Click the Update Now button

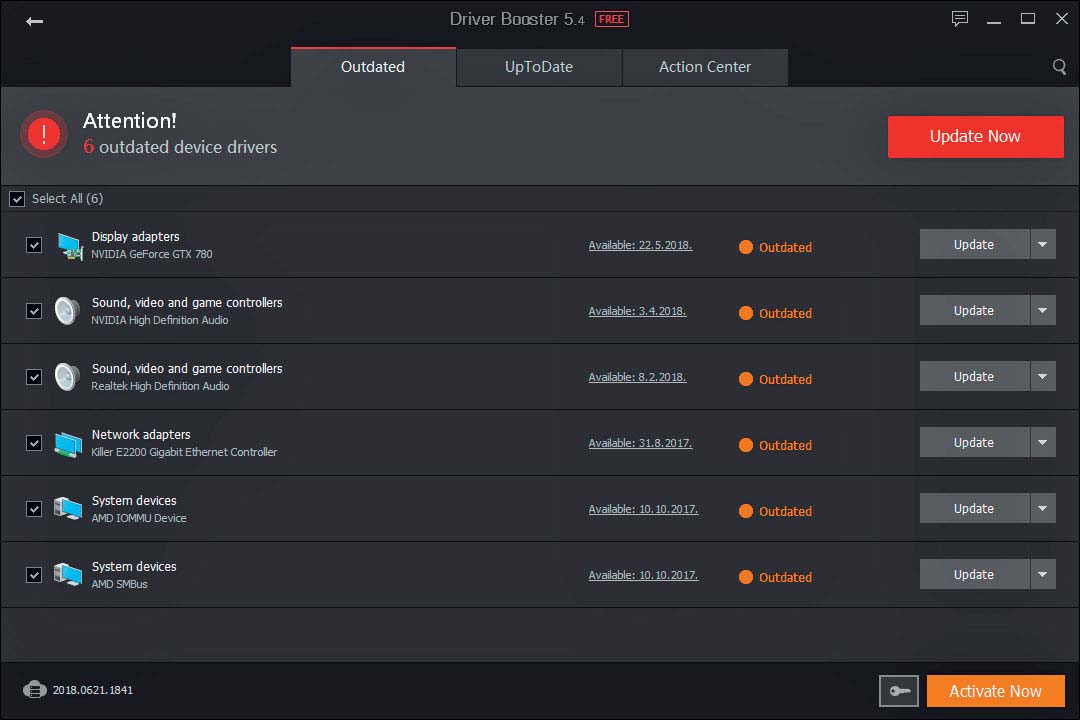(x=975, y=136)
